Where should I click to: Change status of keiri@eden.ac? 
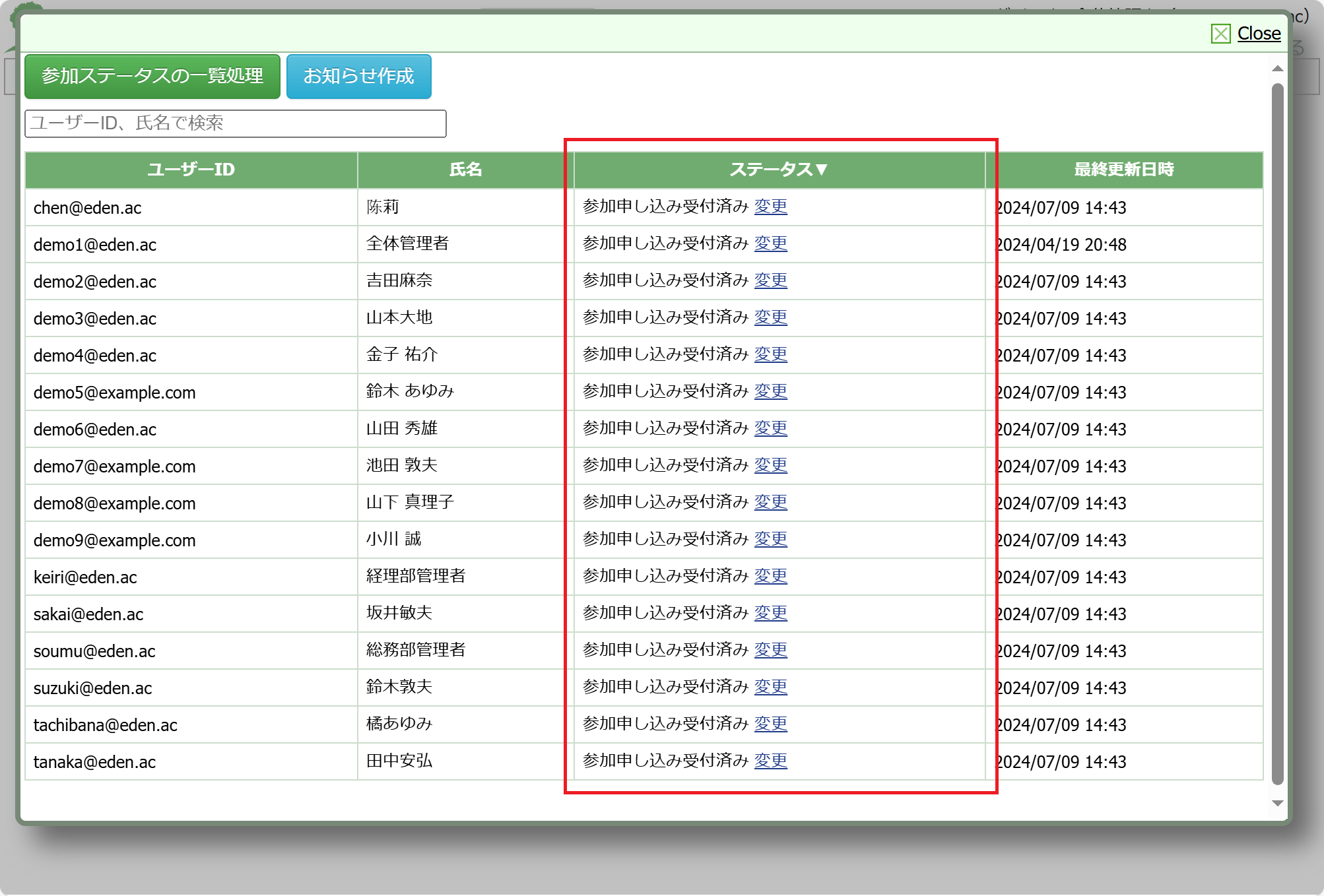tap(770, 576)
